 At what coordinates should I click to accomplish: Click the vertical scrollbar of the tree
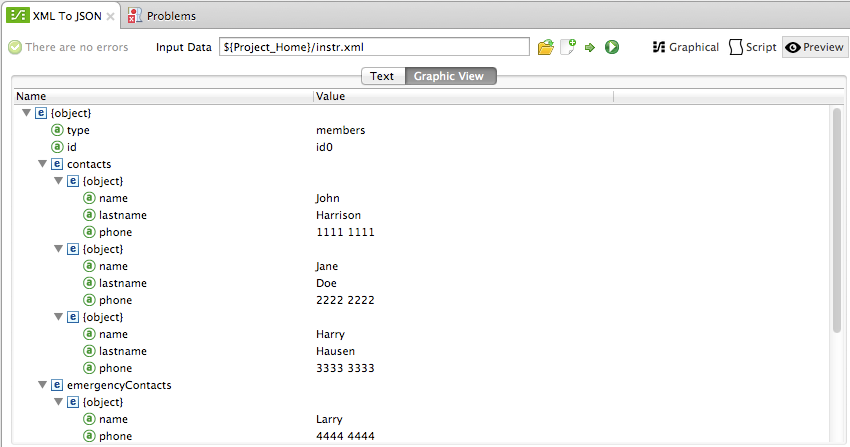pyautogui.click(x=837, y=219)
